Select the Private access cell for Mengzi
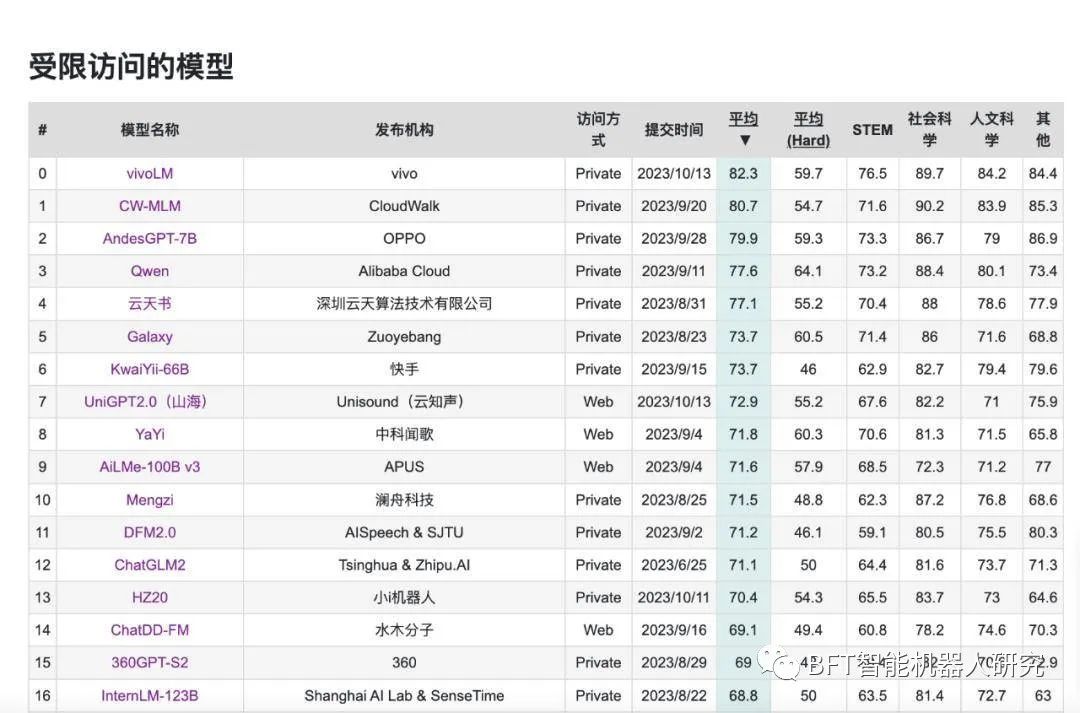 click(598, 500)
